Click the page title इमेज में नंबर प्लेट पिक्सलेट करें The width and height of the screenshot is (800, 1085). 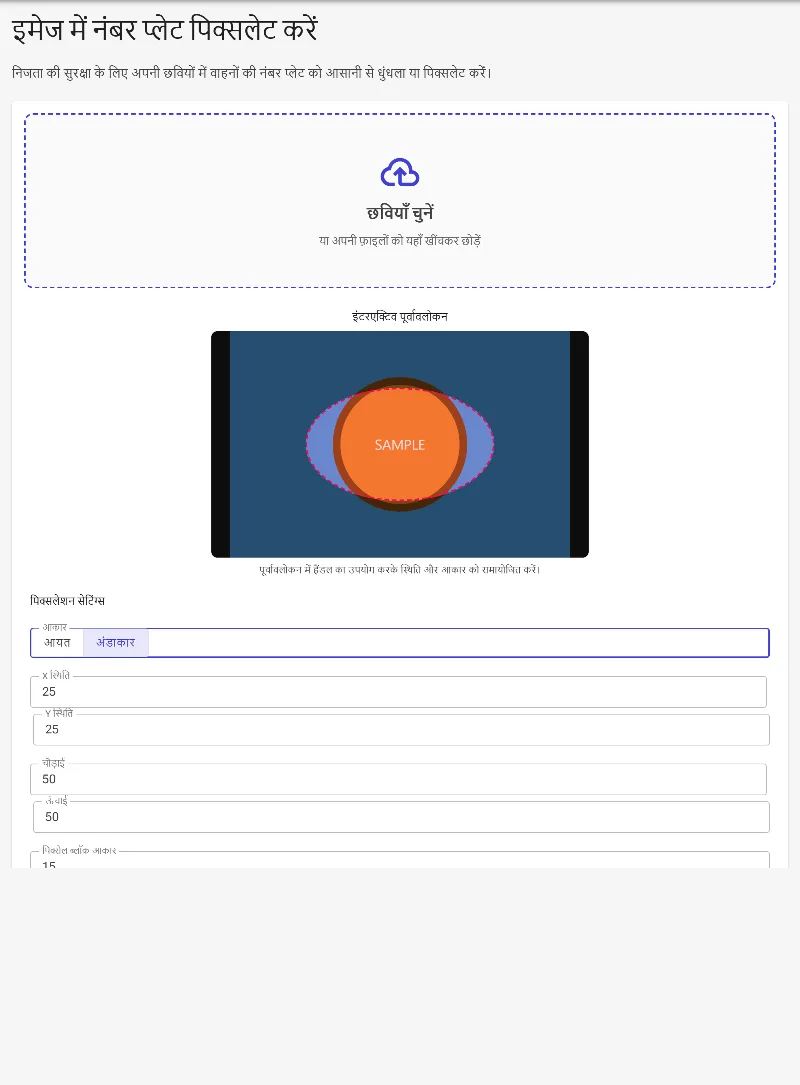[165, 30]
